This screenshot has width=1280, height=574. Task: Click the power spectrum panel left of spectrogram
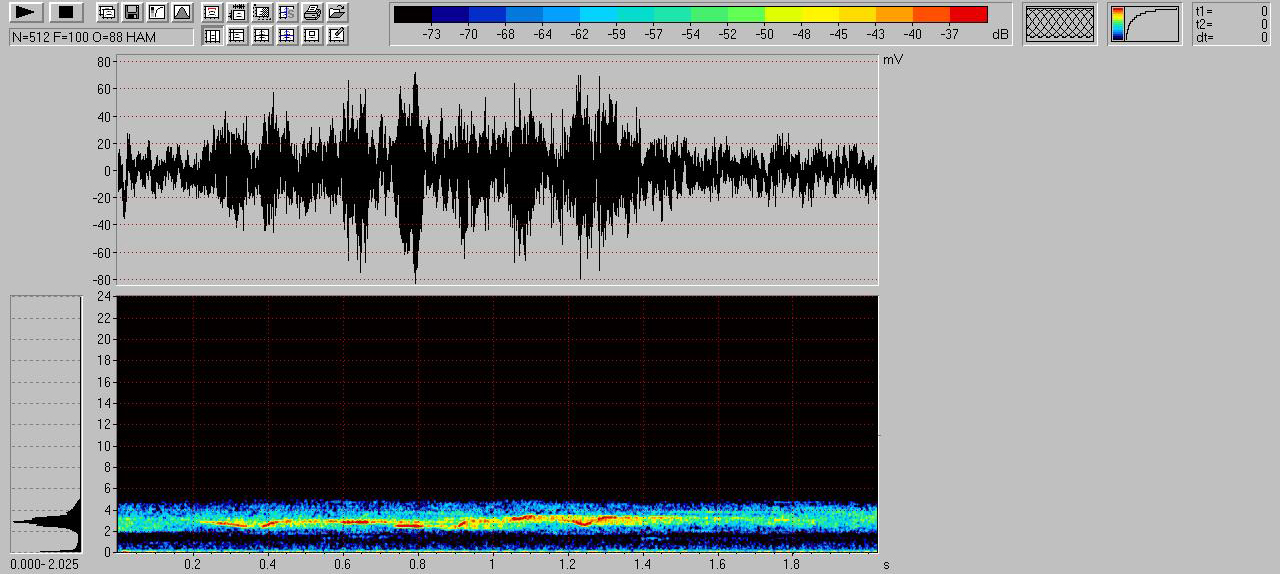point(45,423)
